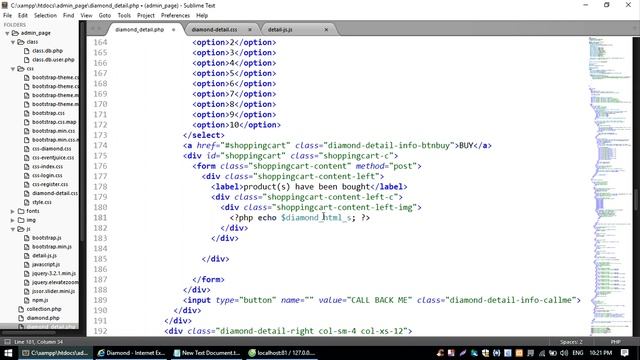This screenshot has height=360, width=640.
Task: Open diamond.php in the sidebar
Action: [43, 318]
